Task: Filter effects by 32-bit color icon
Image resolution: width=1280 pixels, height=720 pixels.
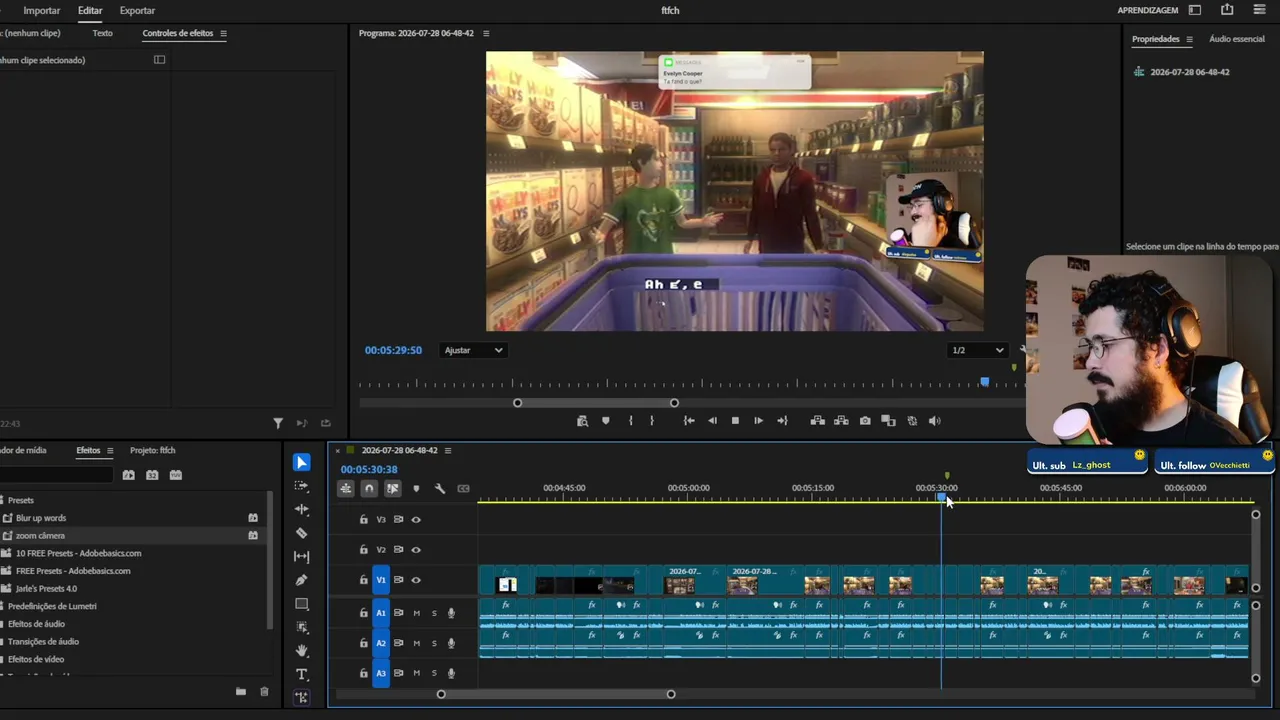Action: (x=152, y=475)
